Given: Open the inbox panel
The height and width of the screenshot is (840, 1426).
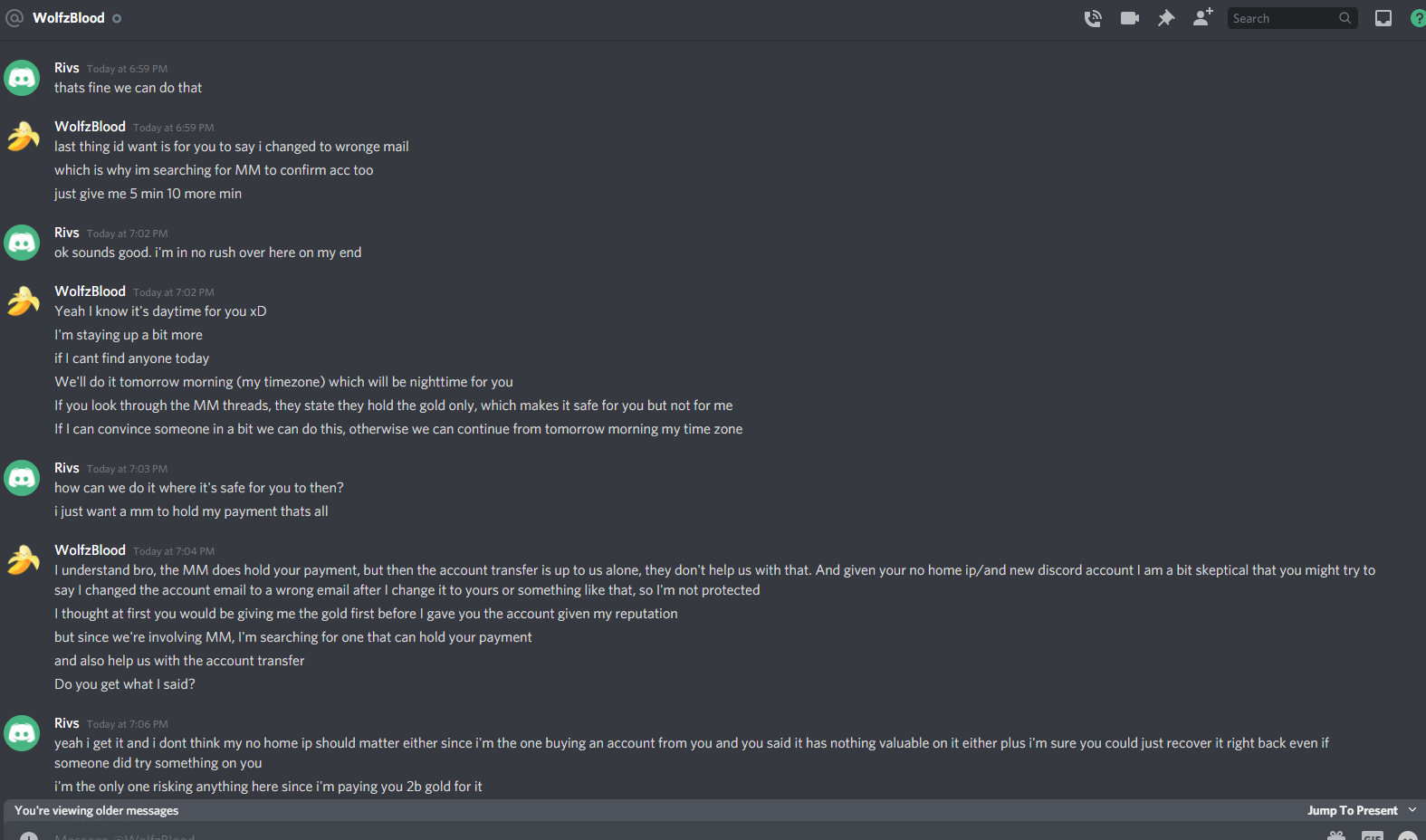Looking at the screenshot, I should 1383,18.
